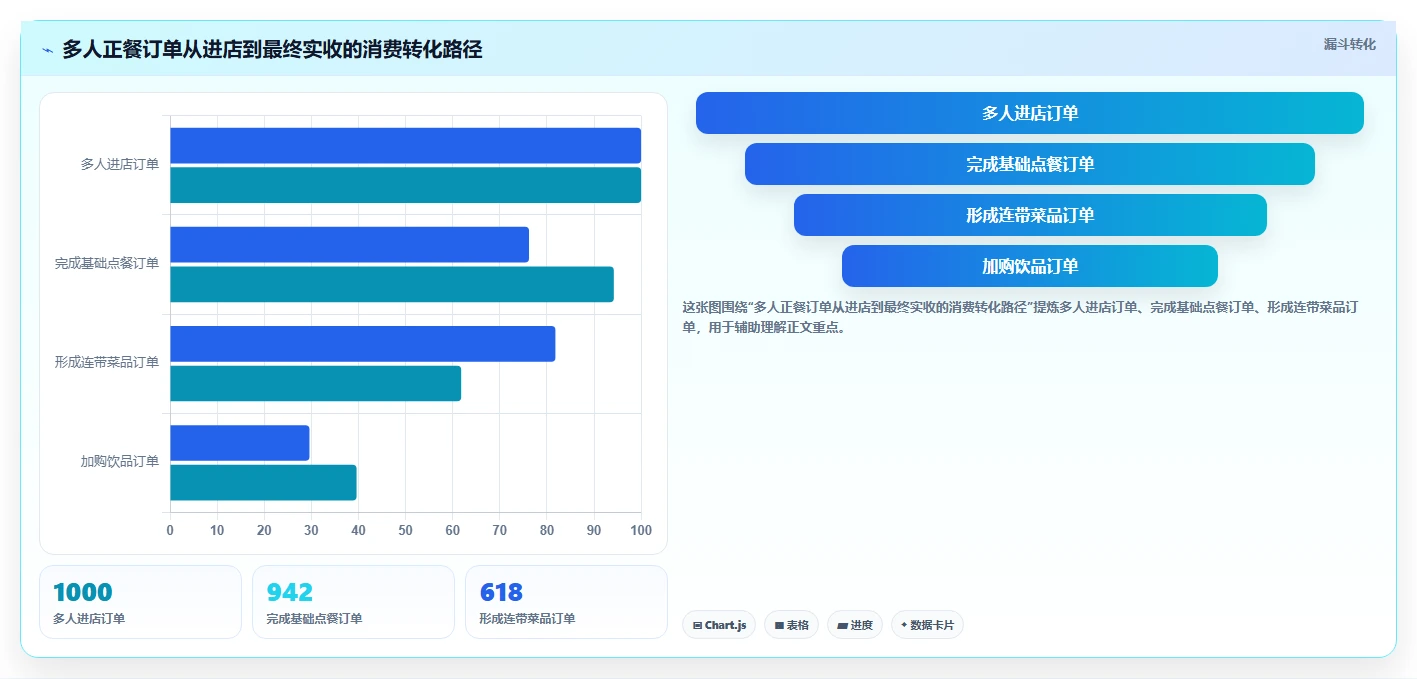1417x679 pixels.
Task: Click the 1000 value in the stat card
Action: (x=83, y=592)
